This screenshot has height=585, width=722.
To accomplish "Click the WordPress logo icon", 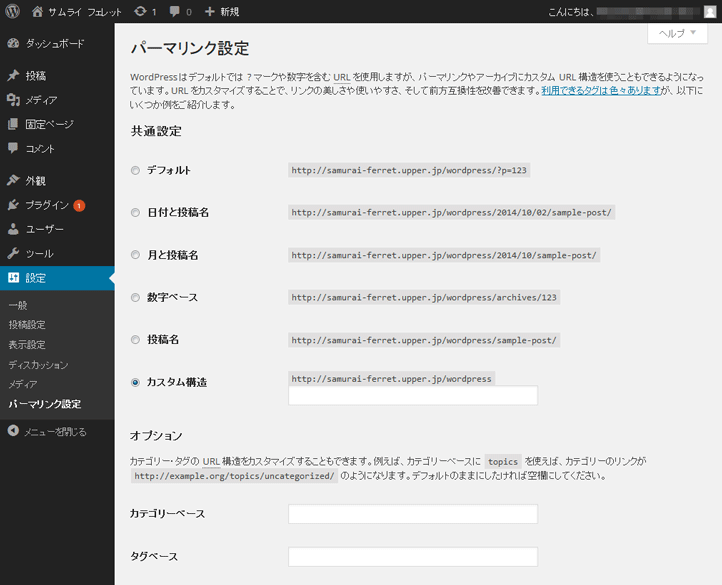I will pos(12,12).
